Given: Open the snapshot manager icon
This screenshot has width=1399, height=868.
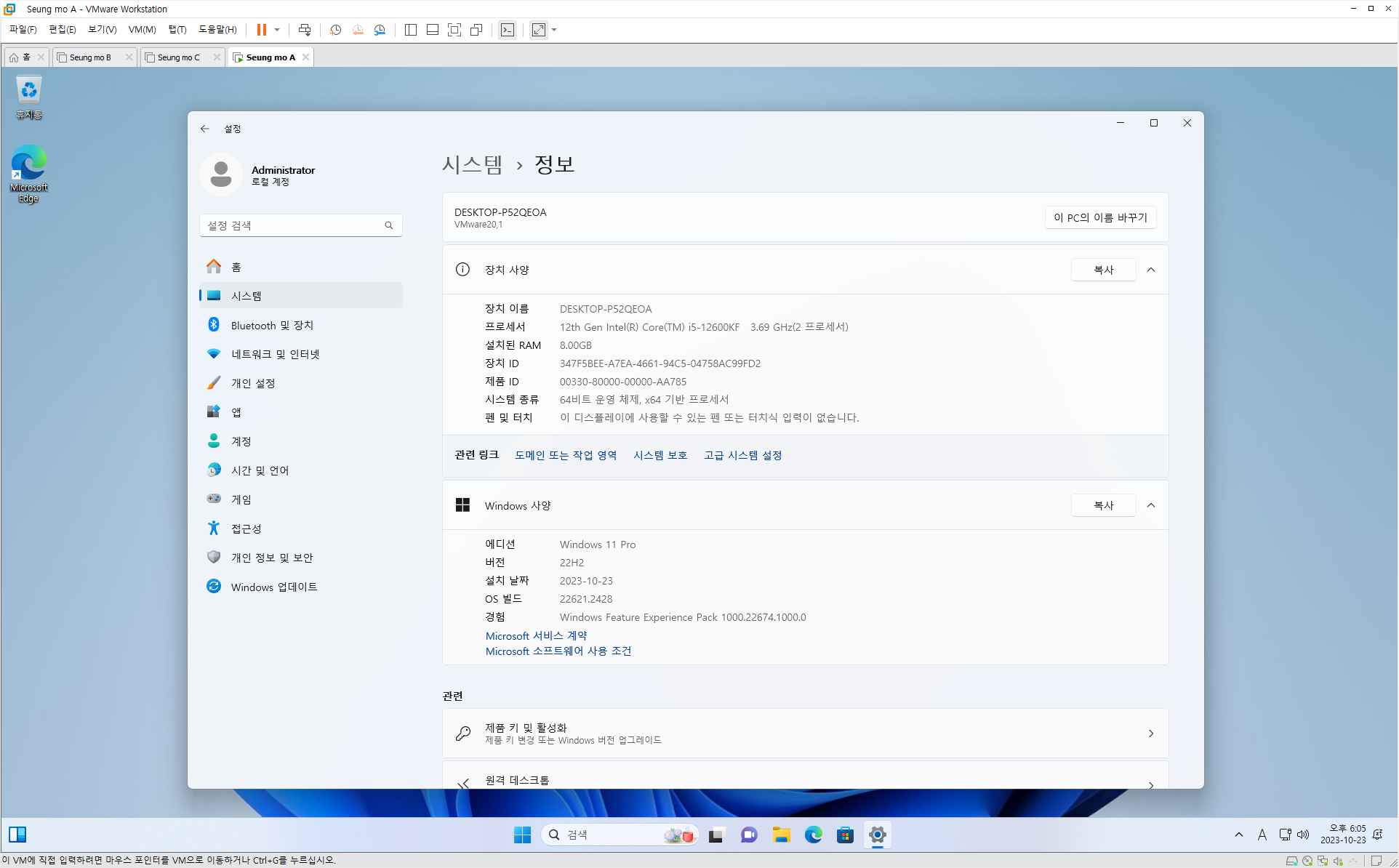Looking at the screenshot, I should [x=380, y=30].
